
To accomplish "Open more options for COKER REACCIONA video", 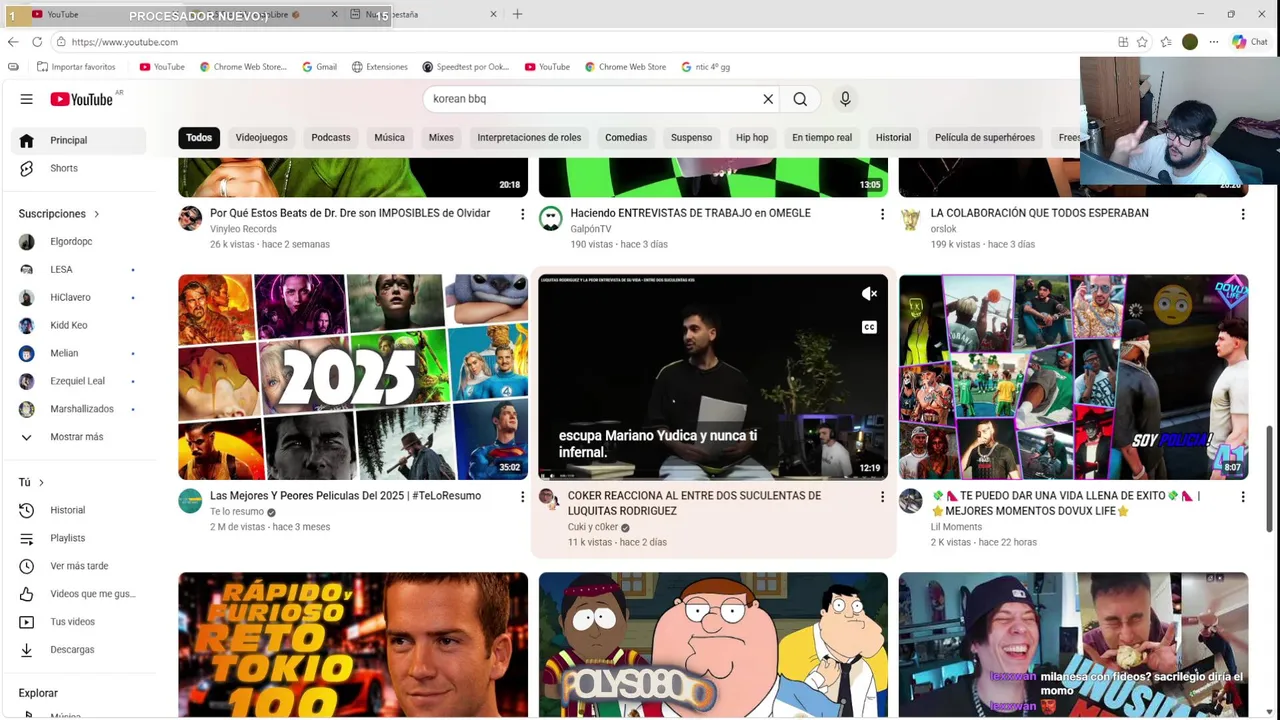I will tap(882, 497).
